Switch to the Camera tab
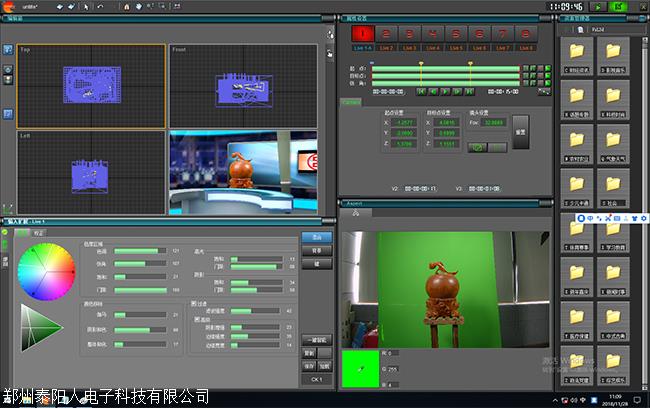The height and width of the screenshot is (408, 650). 352,102
